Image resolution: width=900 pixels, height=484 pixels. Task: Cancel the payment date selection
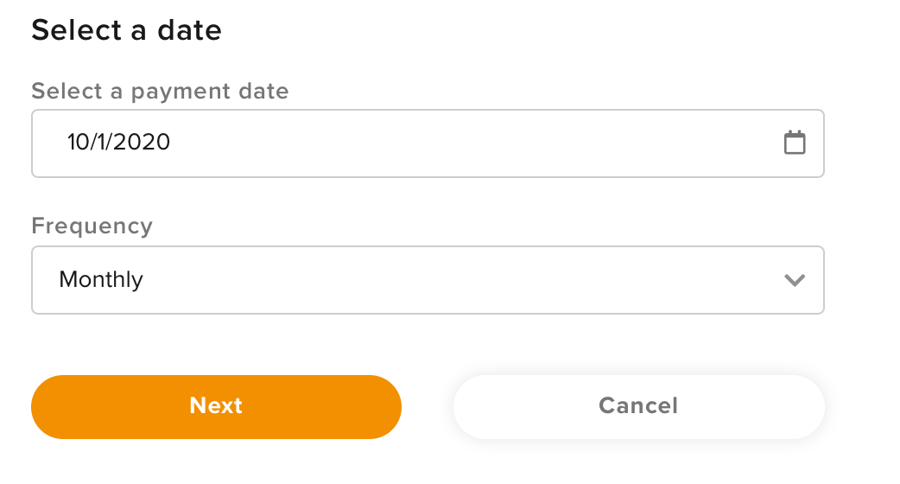(x=639, y=406)
